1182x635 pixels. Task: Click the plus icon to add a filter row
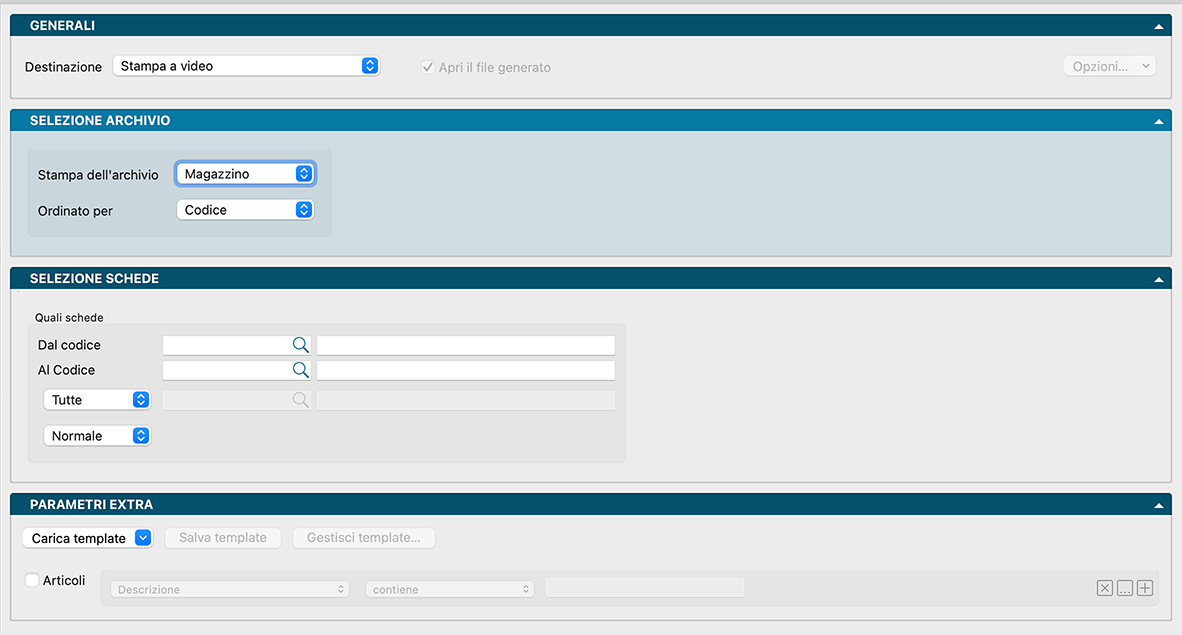[1145, 589]
